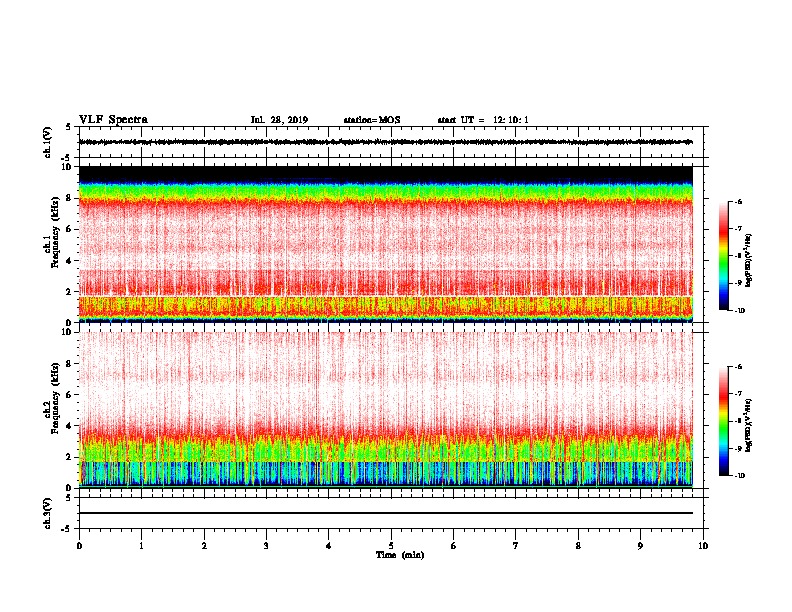Click the "-10" label on upper colorbar

click(x=740, y=311)
